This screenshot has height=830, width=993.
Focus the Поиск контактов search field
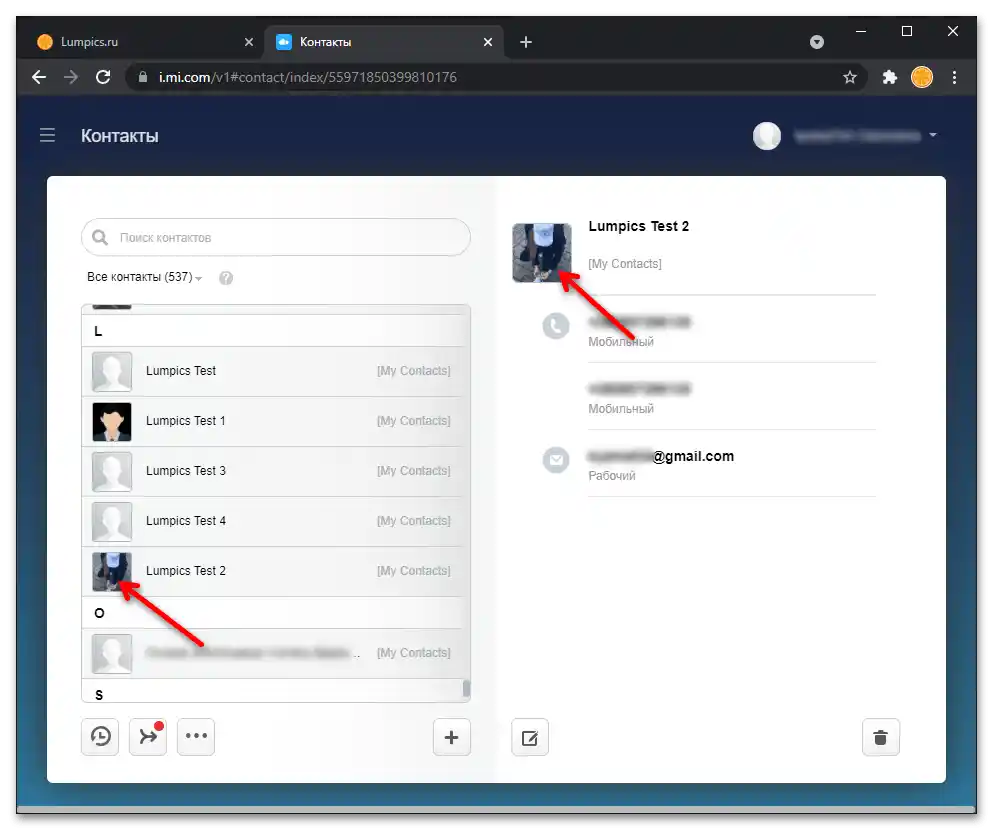click(x=276, y=237)
